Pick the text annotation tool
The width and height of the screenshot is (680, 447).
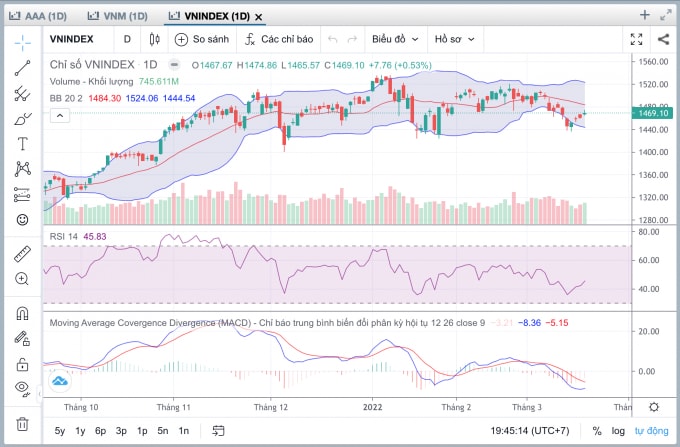tap(23, 144)
